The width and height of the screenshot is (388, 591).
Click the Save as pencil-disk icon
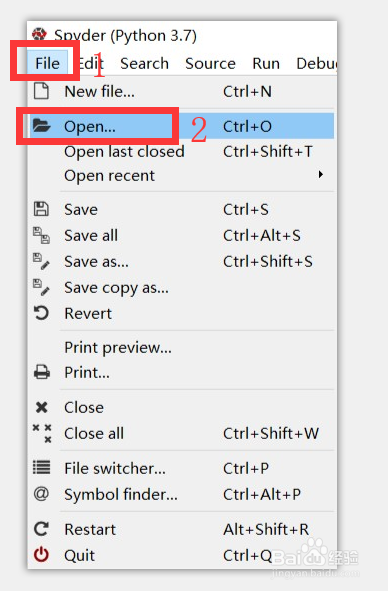(41, 261)
